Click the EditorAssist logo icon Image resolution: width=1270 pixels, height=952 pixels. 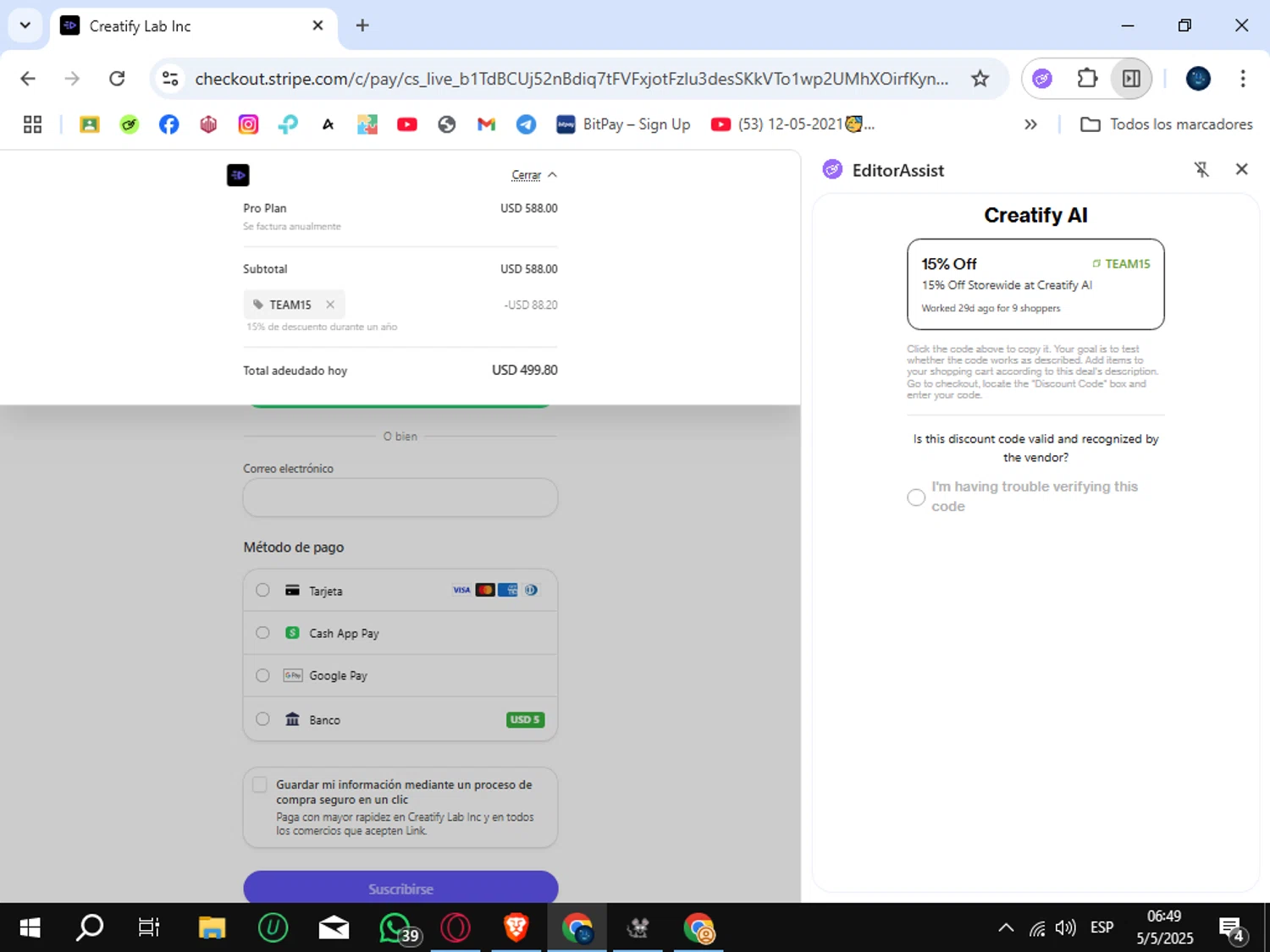832,169
